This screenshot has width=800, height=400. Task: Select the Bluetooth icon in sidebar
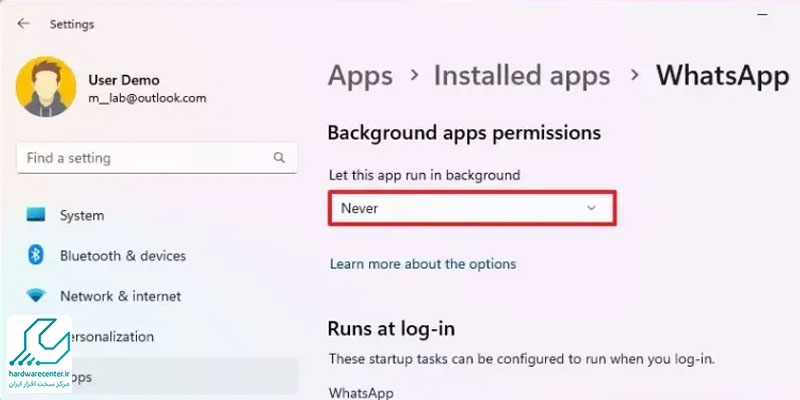(x=36, y=255)
